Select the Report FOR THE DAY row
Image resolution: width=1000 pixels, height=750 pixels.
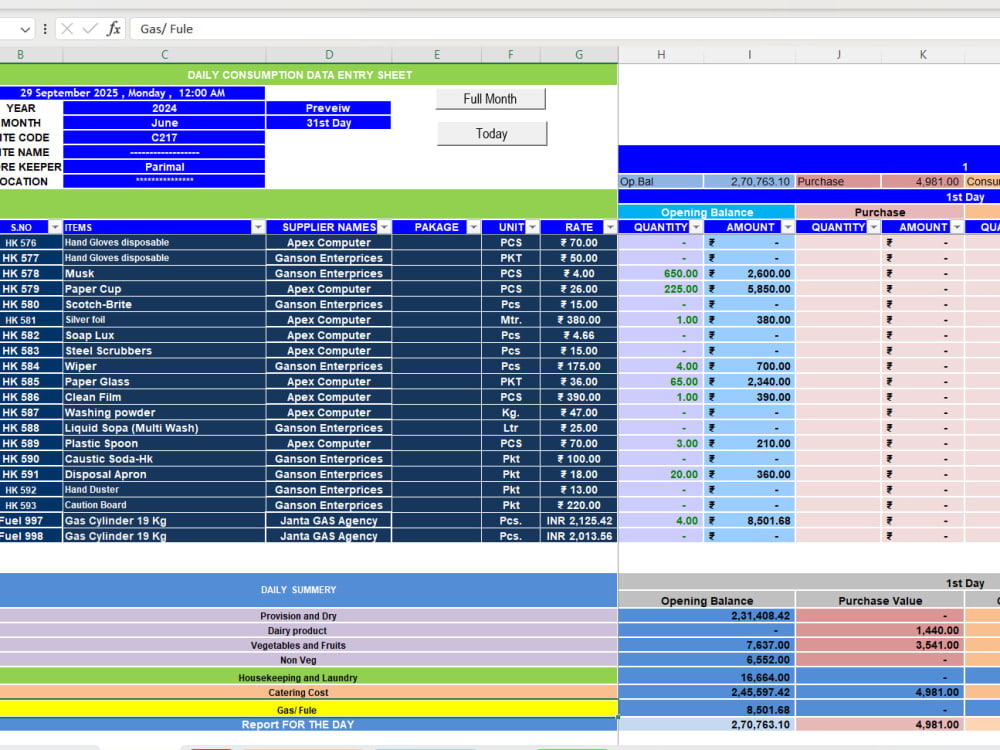click(x=308, y=724)
